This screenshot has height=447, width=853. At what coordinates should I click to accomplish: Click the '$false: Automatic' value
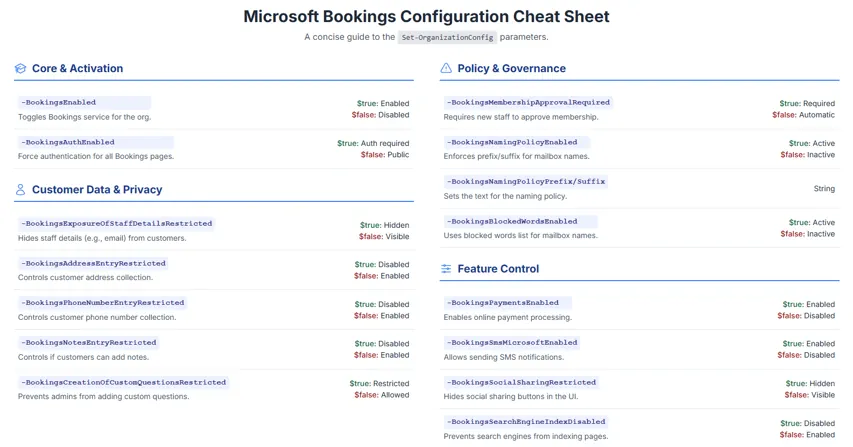(x=803, y=115)
